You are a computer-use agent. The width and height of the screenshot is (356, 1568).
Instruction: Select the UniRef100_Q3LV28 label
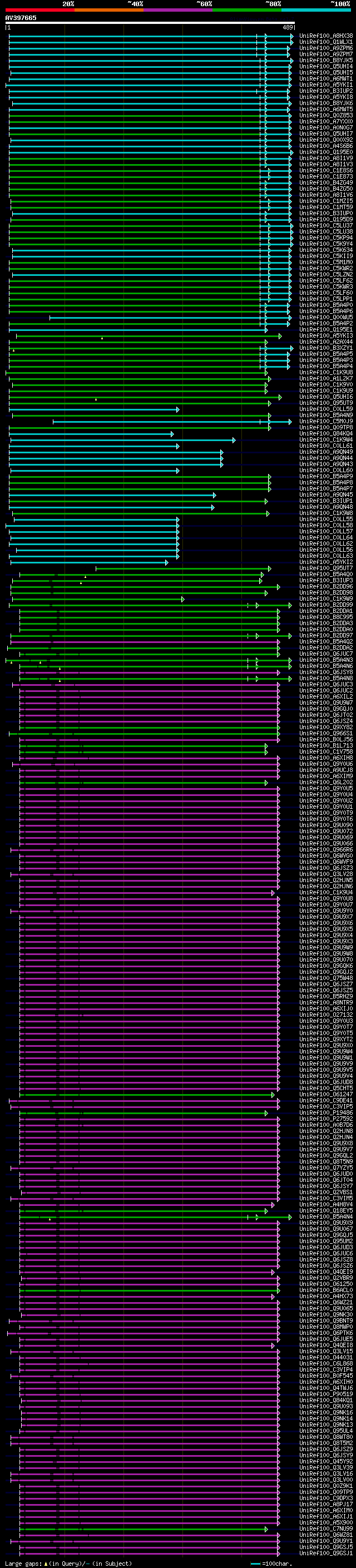coord(326,874)
